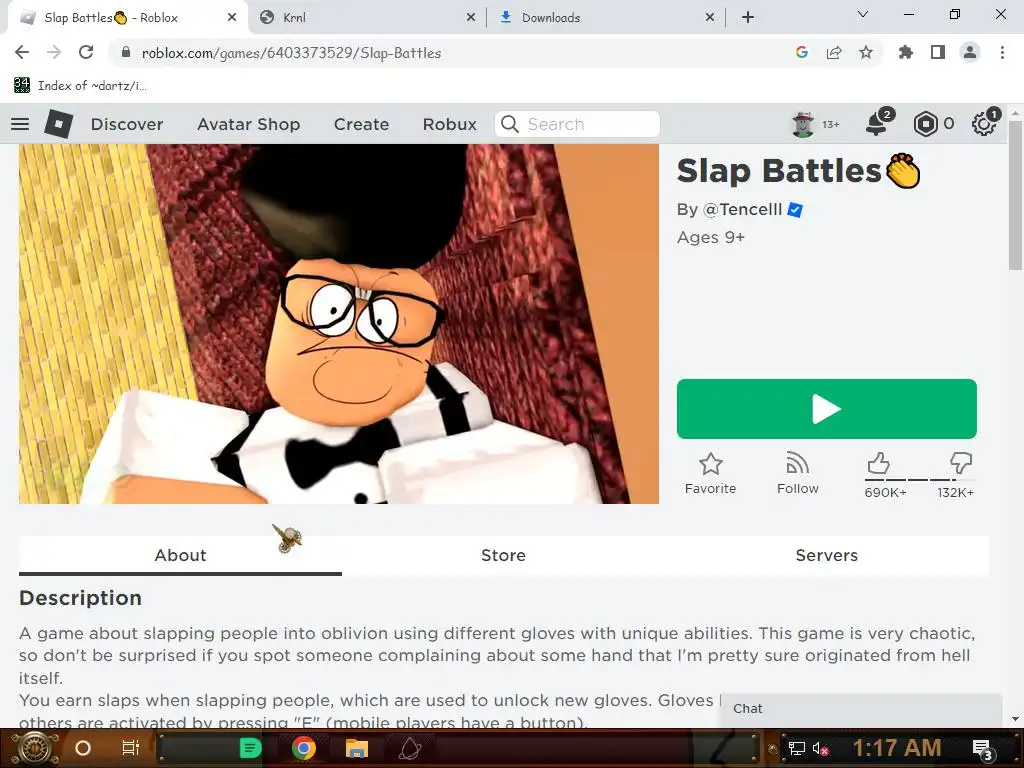1024x768 pixels.
Task: Click the Roblox Search input field
Action: (x=578, y=124)
